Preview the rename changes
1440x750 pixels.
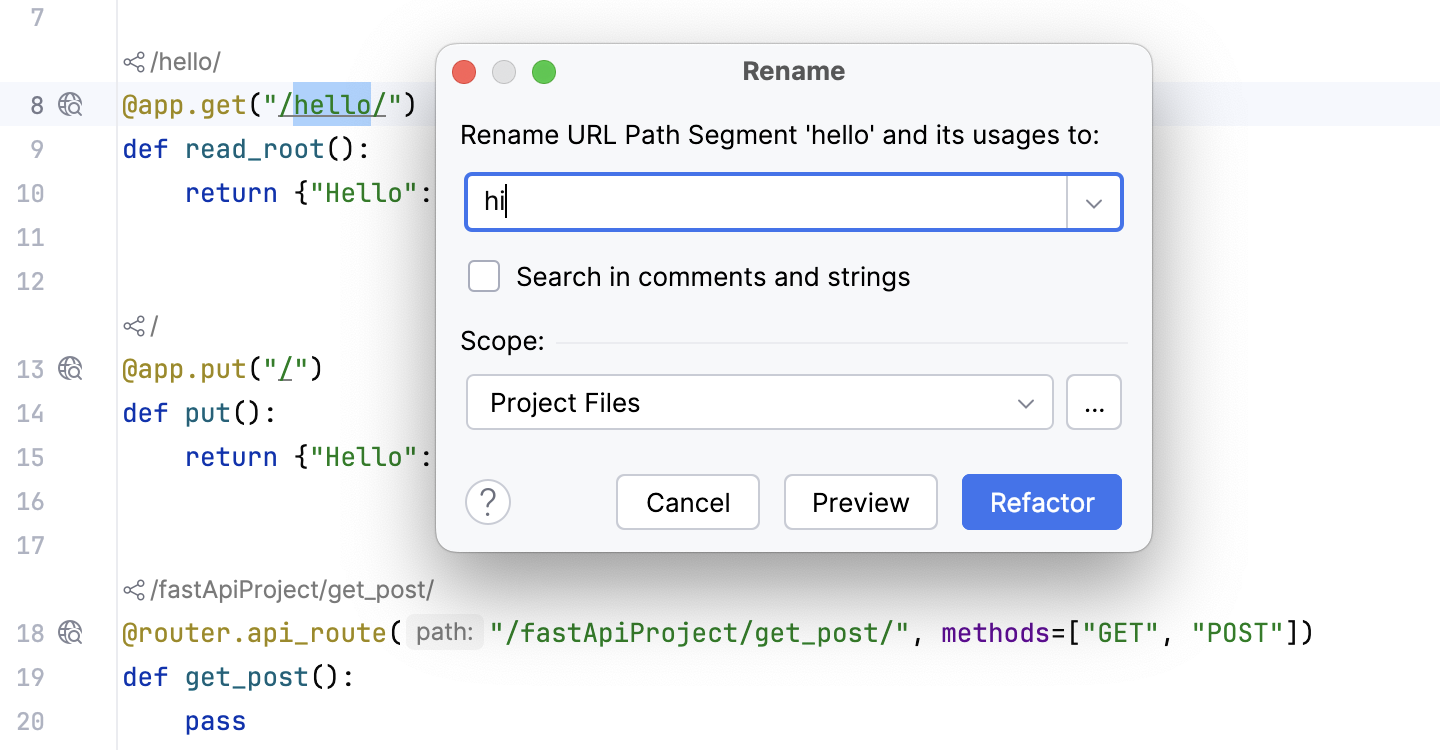tap(860, 502)
